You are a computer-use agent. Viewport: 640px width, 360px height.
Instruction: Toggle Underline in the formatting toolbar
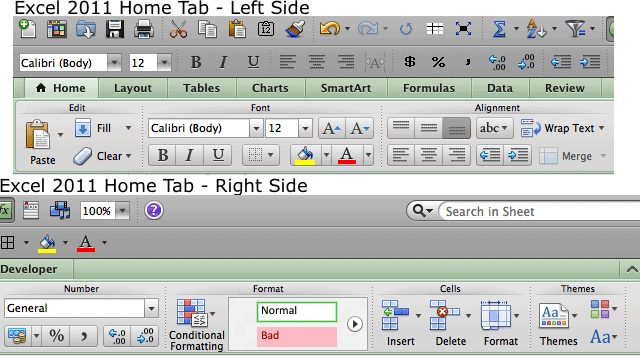tap(253, 62)
